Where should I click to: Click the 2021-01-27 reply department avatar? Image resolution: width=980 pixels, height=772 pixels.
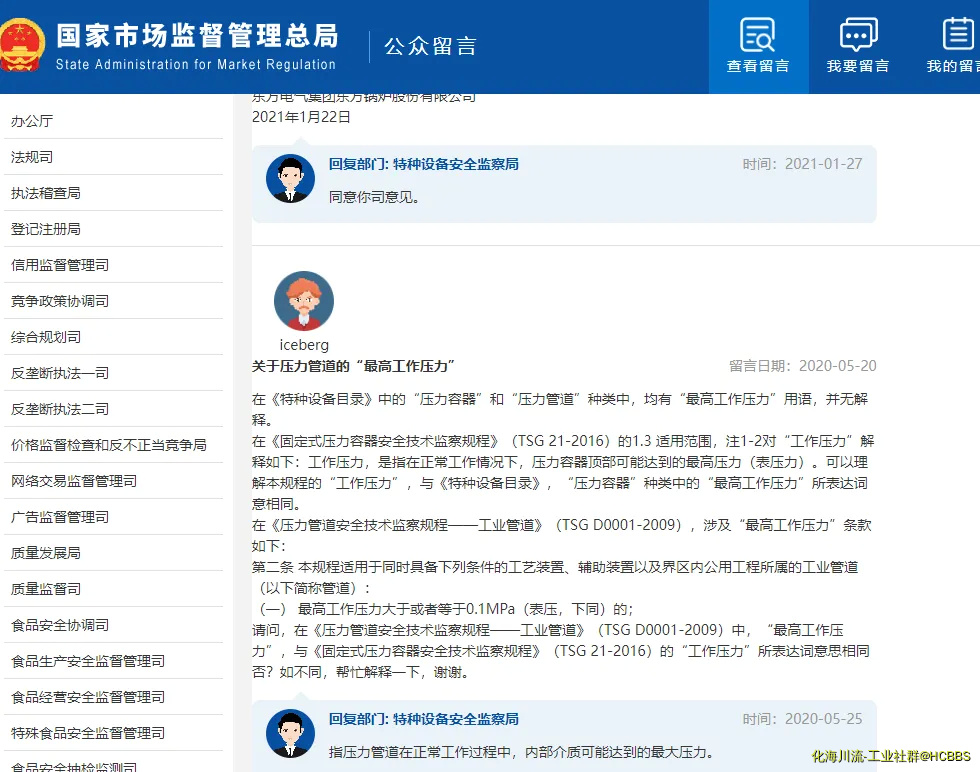pos(290,180)
